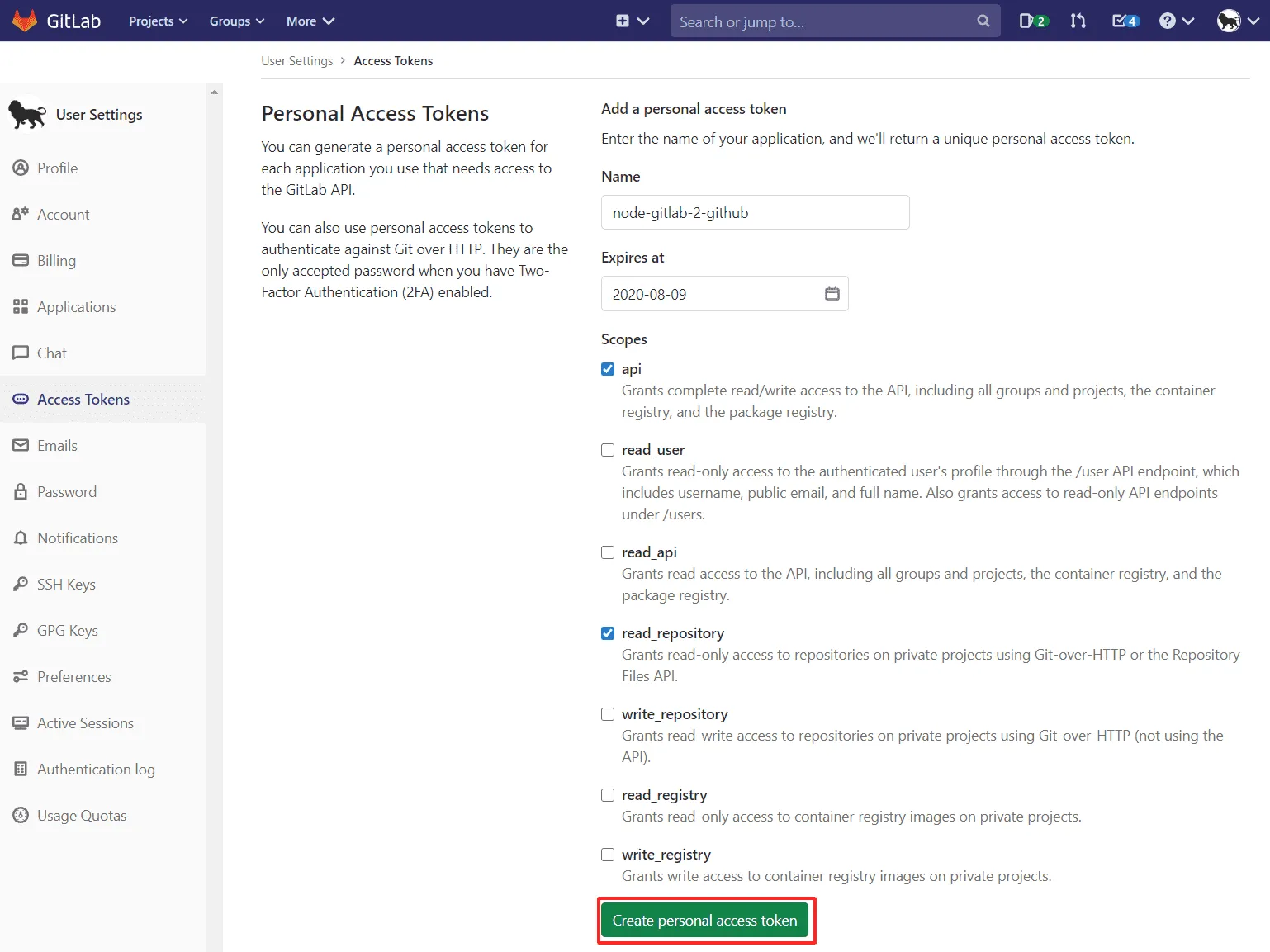Open the new item plus dropdown

pos(632,21)
